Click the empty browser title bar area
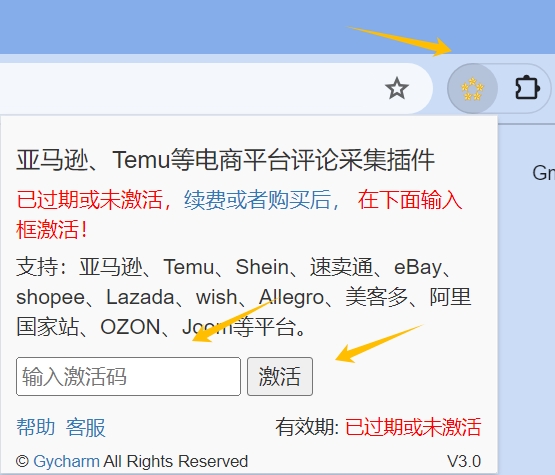Viewport: 555px width, 475px height. [x=177, y=27]
